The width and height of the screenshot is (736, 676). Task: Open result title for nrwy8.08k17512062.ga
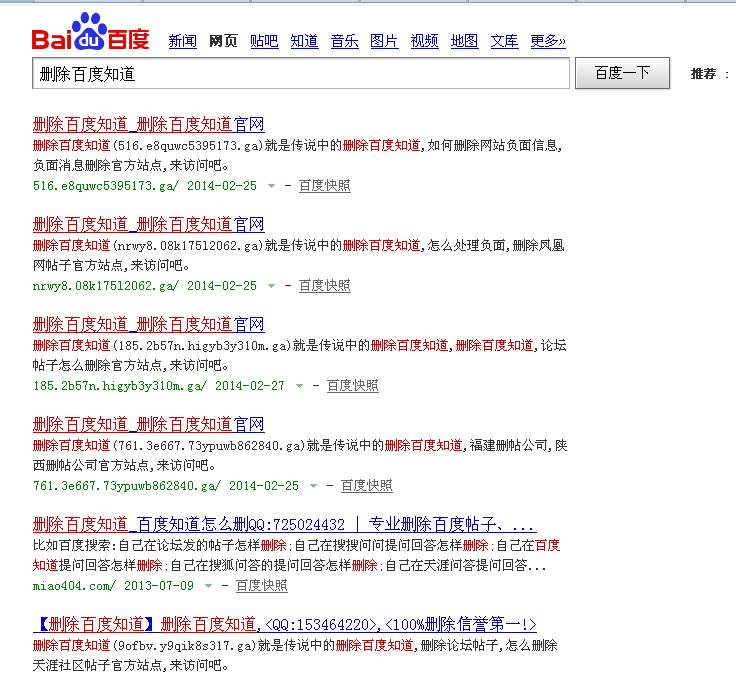148,224
